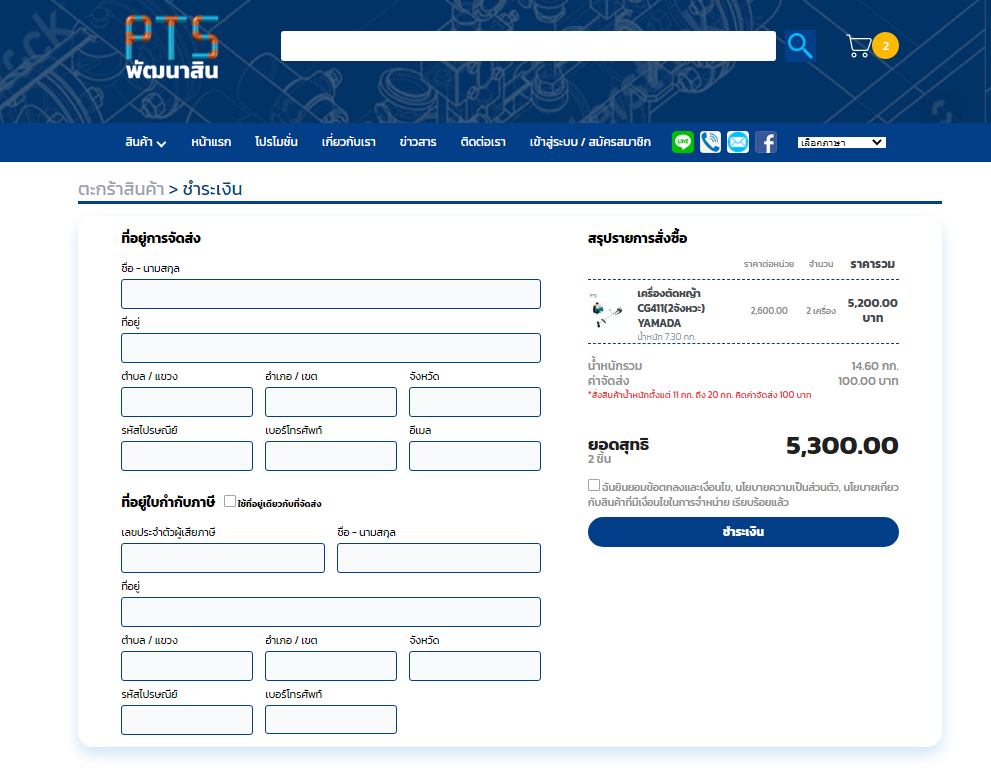Click the เข้าสู่ระบบ / สมัครสมาชิก login link
Image resolution: width=991 pixels, height=774 pixels.
tap(589, 142)
